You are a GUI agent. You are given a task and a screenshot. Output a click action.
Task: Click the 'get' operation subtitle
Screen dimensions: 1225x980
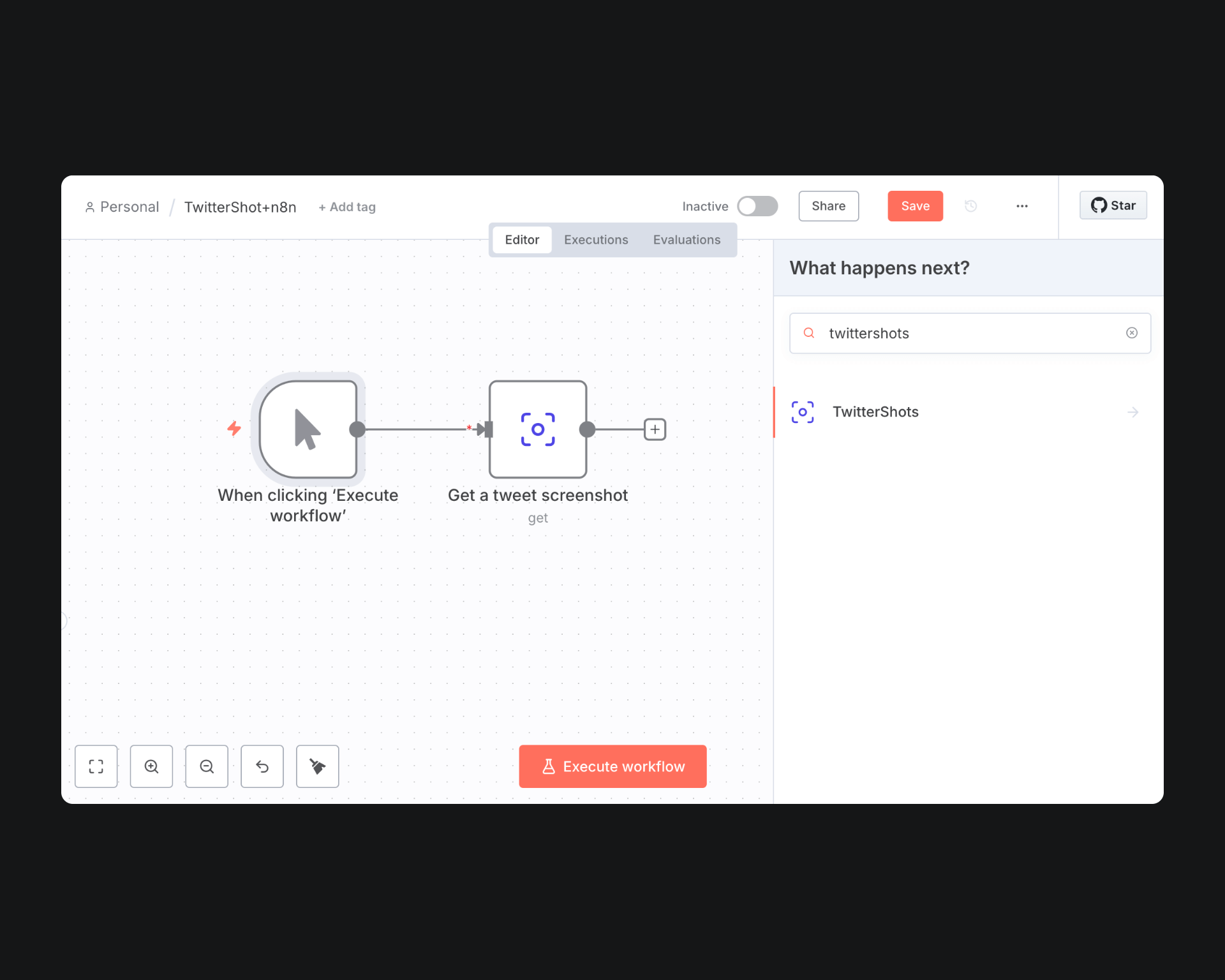[538, 518]
